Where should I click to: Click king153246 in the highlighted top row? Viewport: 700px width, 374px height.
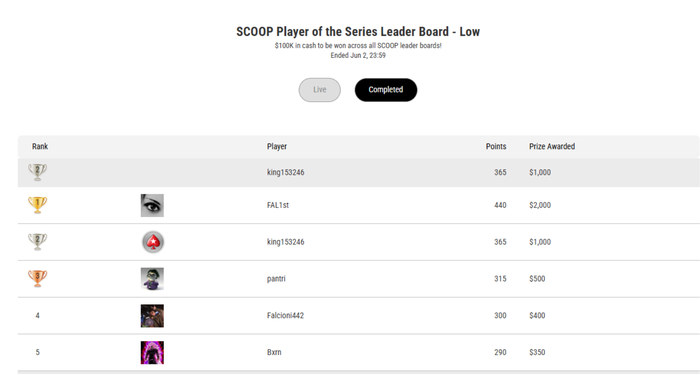click(286, 172)
